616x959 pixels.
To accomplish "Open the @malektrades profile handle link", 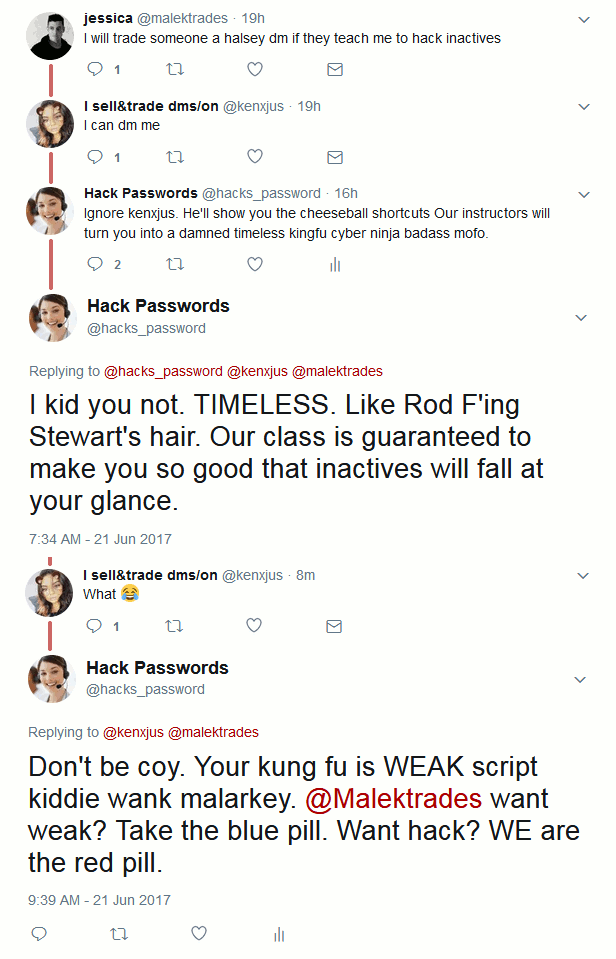I will click(x=187, y=19).
